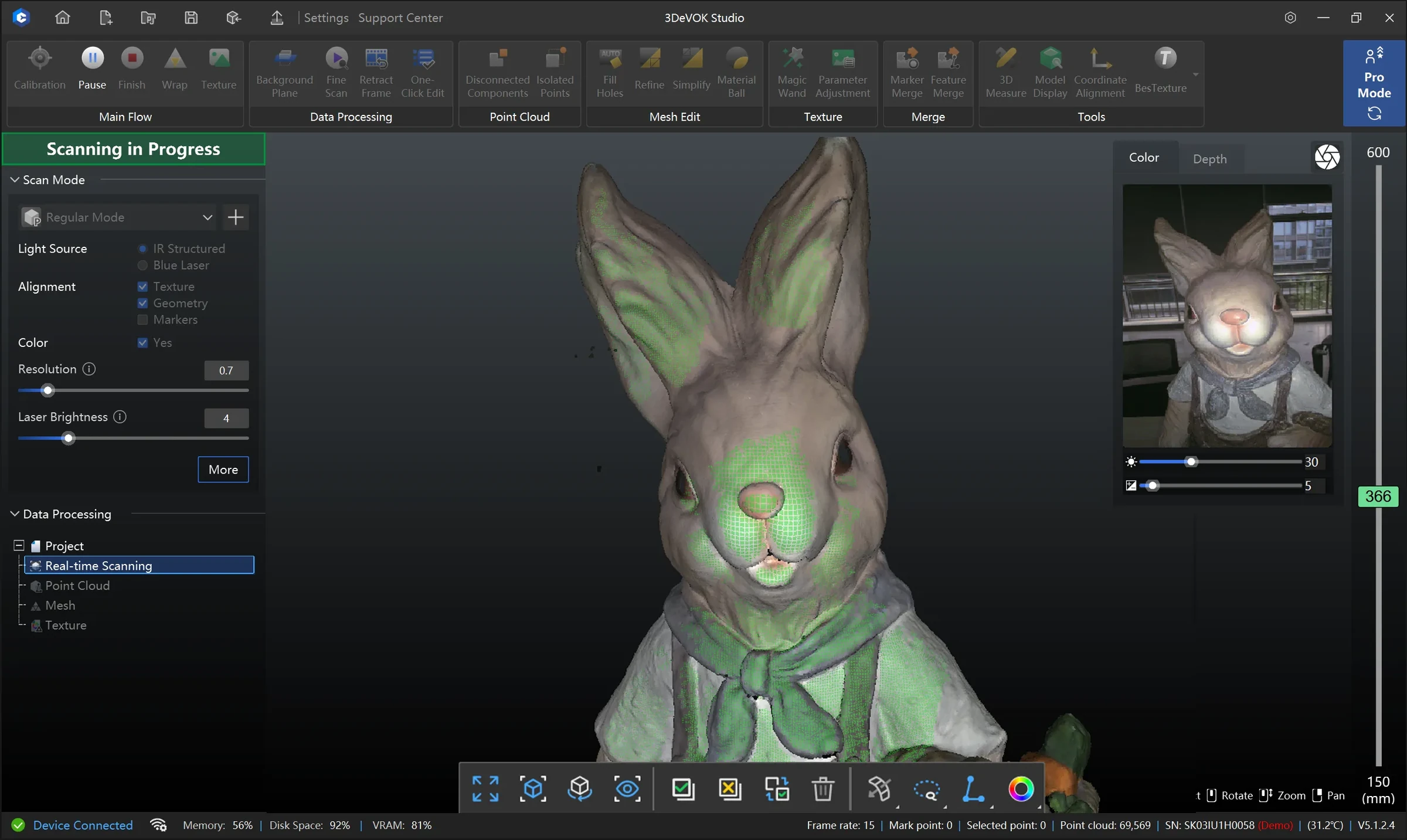The image size is (1407, 840).
Task: Toggle the Color Yes checkbox
Action: click(x=142, y=343)
